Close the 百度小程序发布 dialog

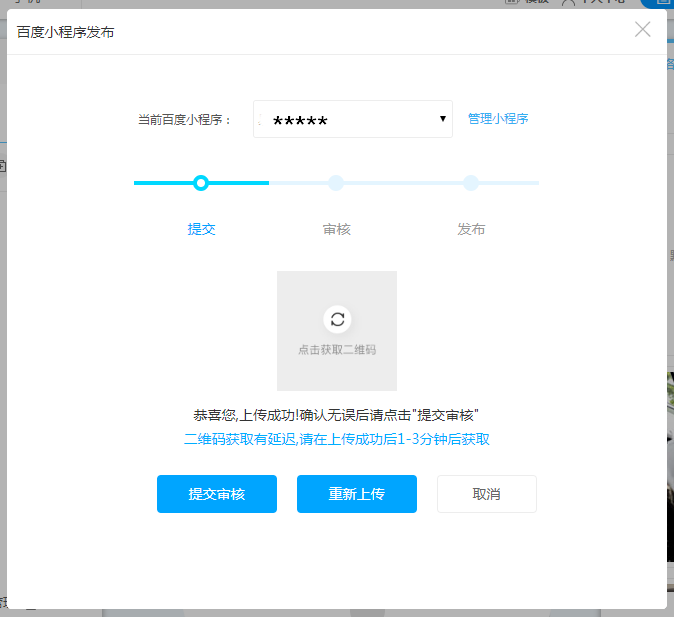point(643,29)
